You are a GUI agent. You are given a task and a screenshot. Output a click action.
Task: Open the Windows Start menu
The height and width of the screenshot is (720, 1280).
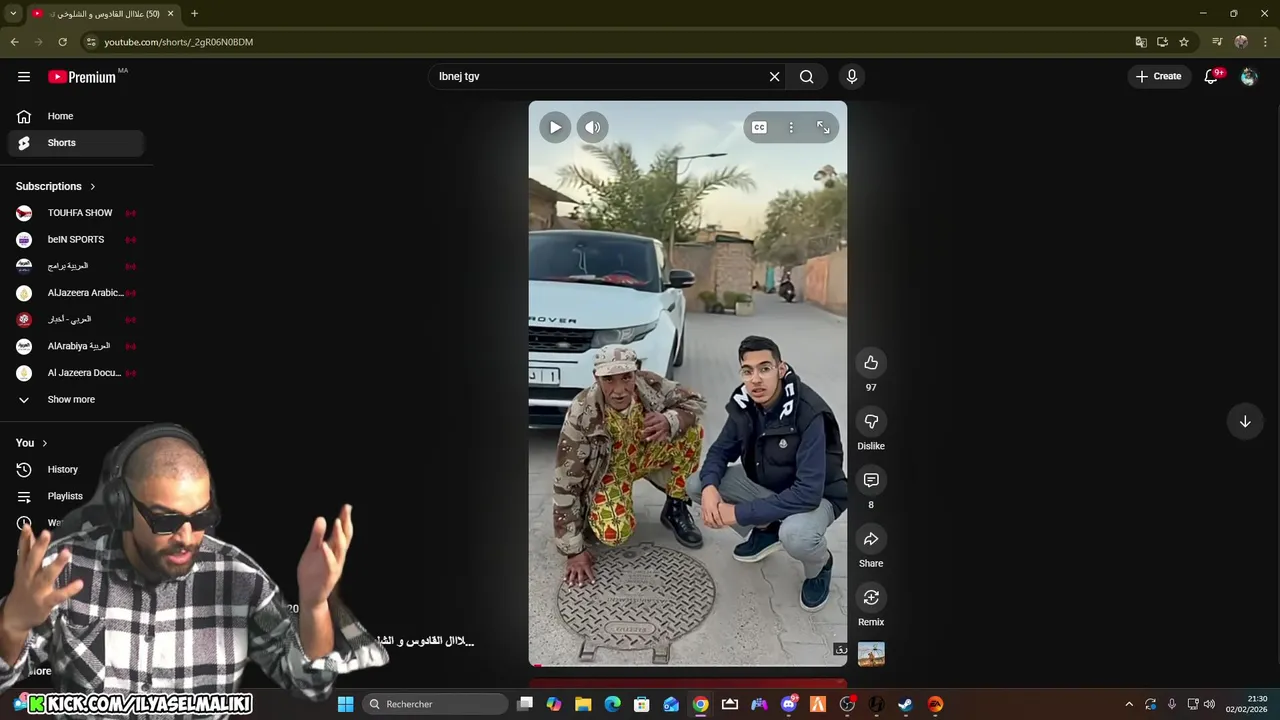click(x=345, y=704)
